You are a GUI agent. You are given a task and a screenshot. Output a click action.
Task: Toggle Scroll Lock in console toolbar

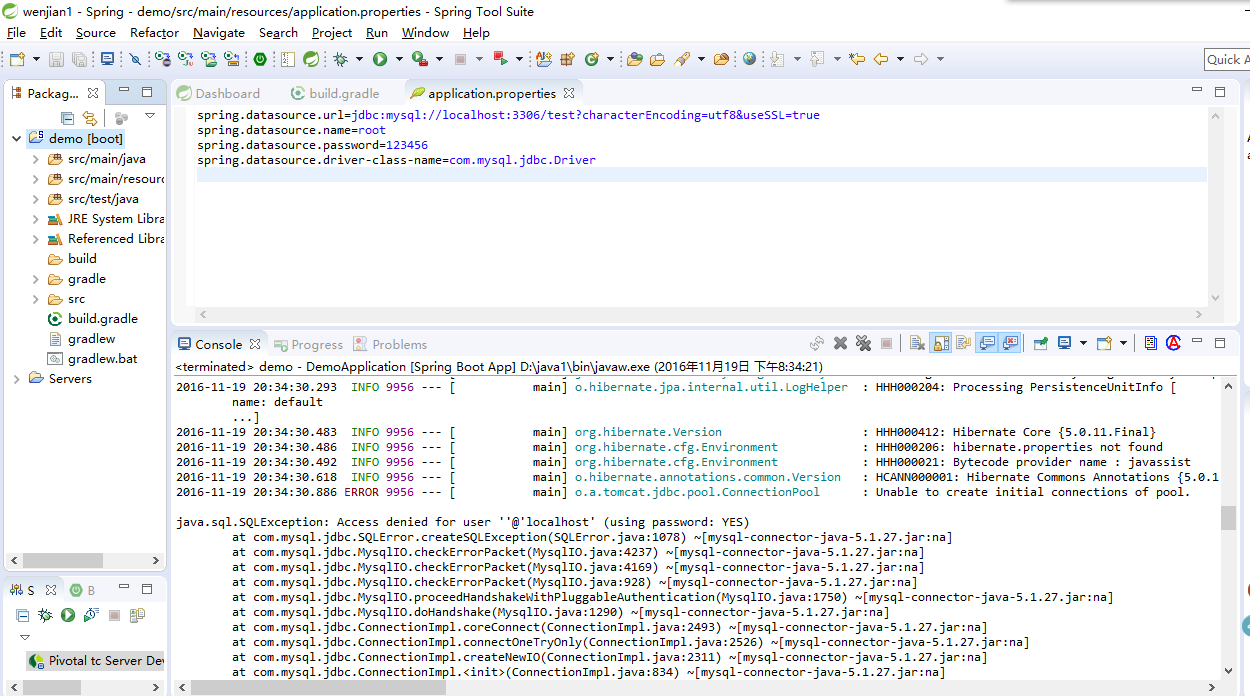pos(941,343)
